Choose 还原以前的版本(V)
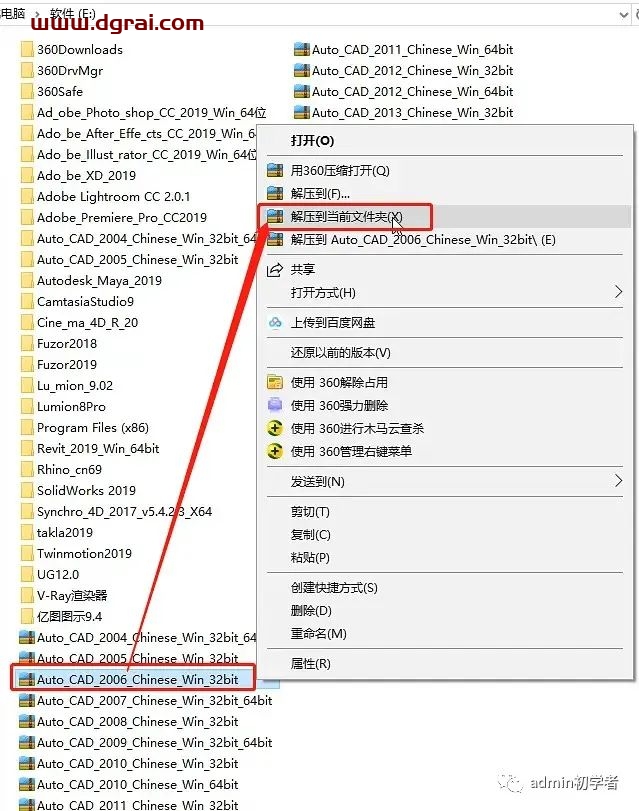This screenshot has width=639, height=811. [x=340, y=353]
